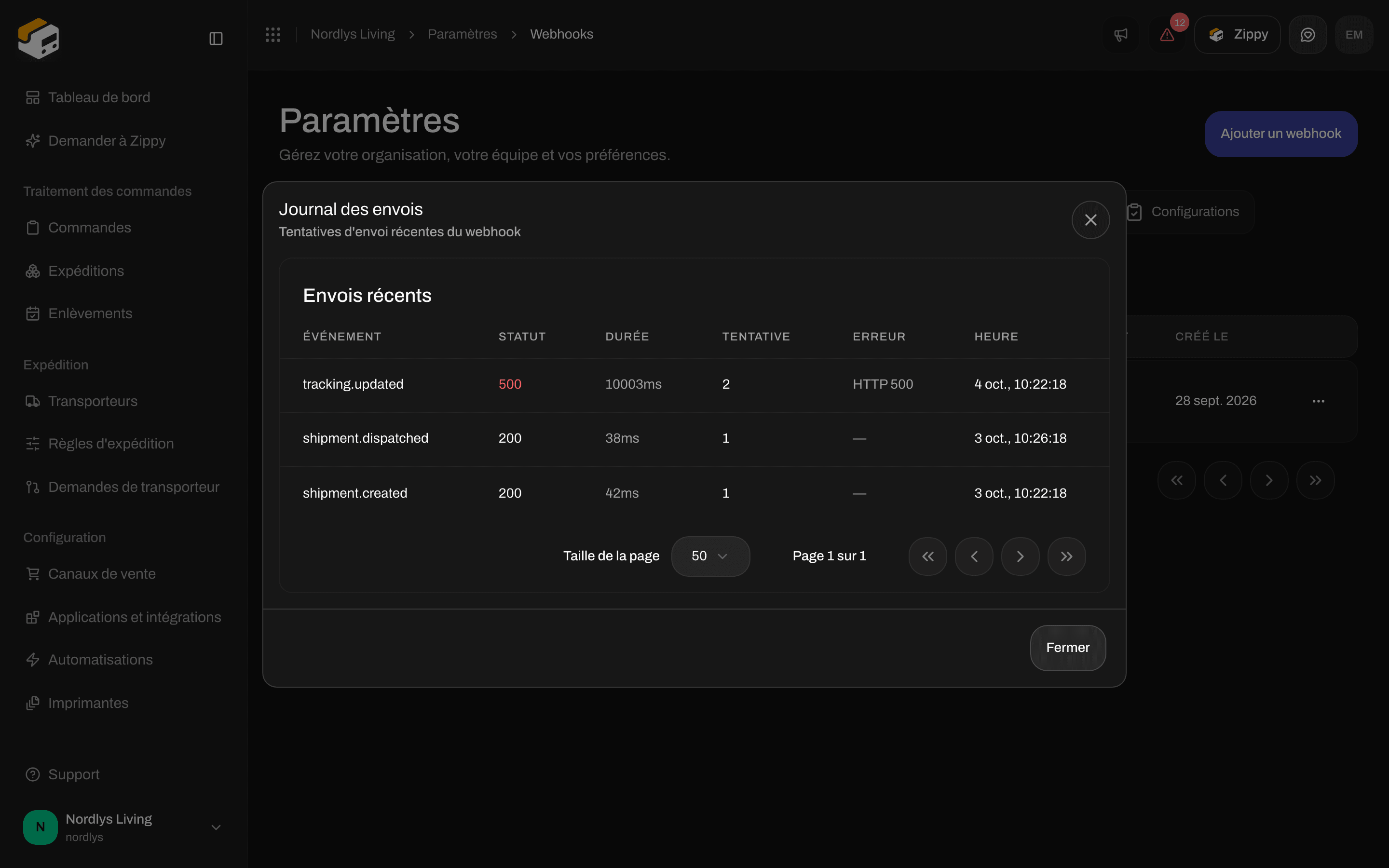Close the Journal des envois dialog with X
The height and width of the screenshot is (868, 1389).
click(1090, 220)
